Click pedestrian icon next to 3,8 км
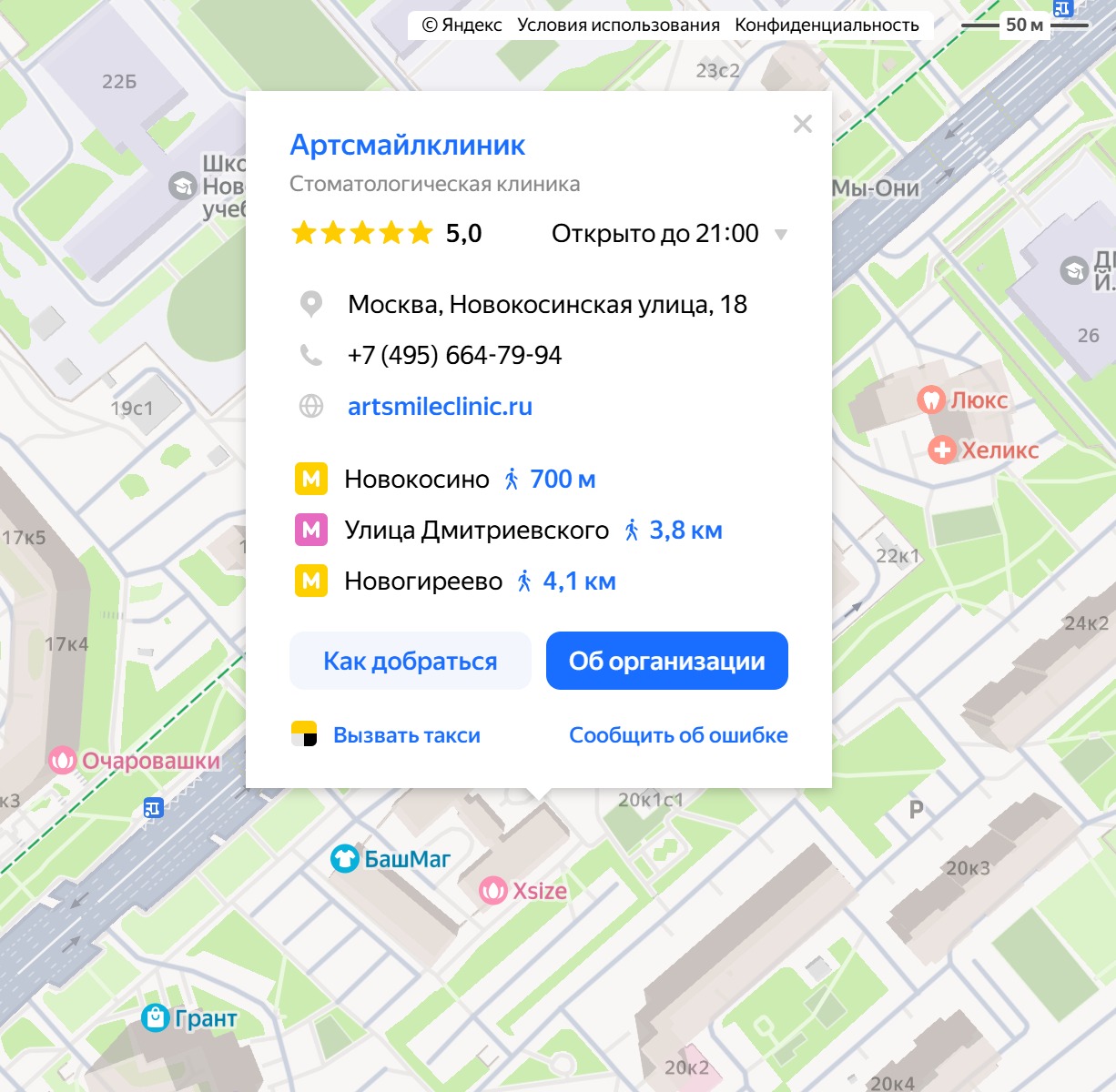1116x1092 pixels. (632, 530)
